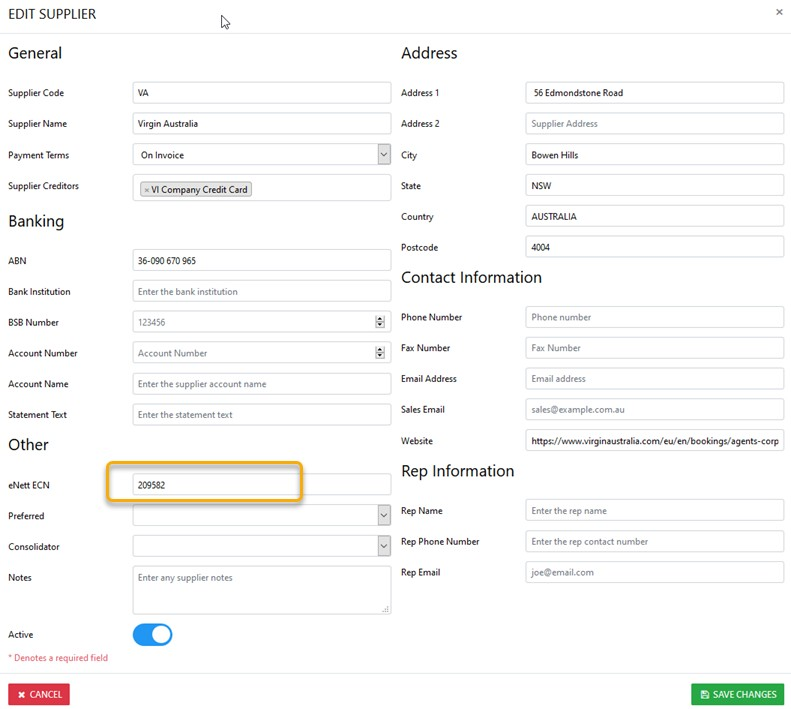Click the Notes text area
Screen dimensions: 791x709
[260, 590]
